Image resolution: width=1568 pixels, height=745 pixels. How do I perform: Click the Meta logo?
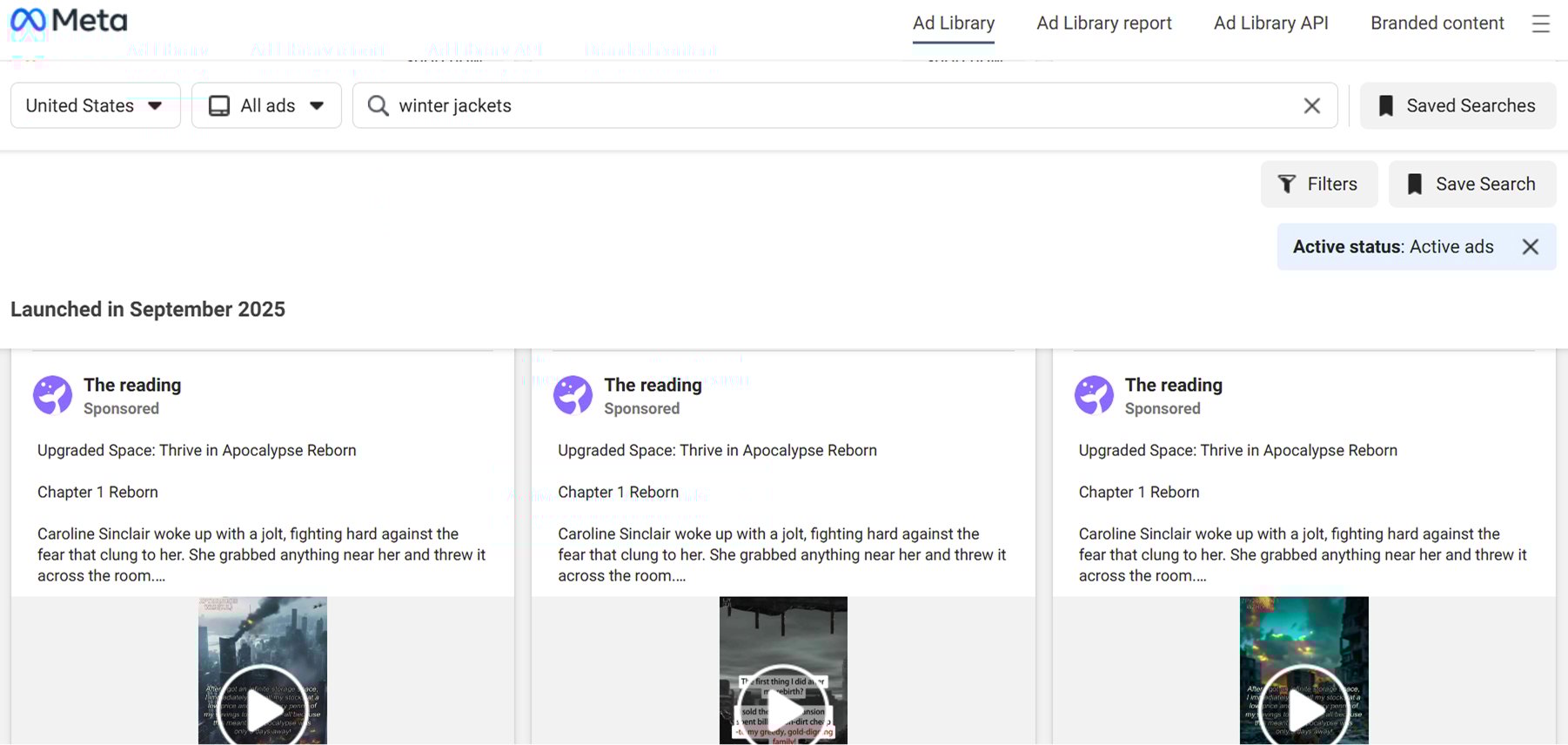[x=69, y=21]
